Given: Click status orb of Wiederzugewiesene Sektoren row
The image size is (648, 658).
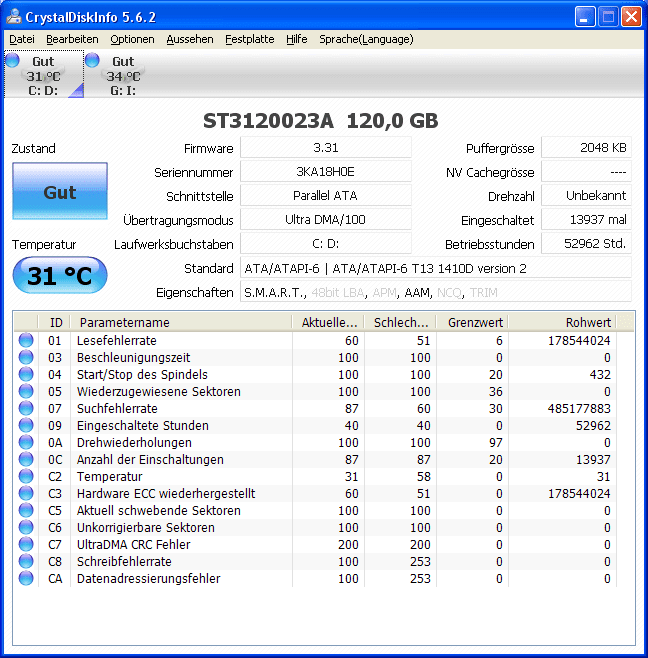Looking at the screenshot, I should coord(26,391).
